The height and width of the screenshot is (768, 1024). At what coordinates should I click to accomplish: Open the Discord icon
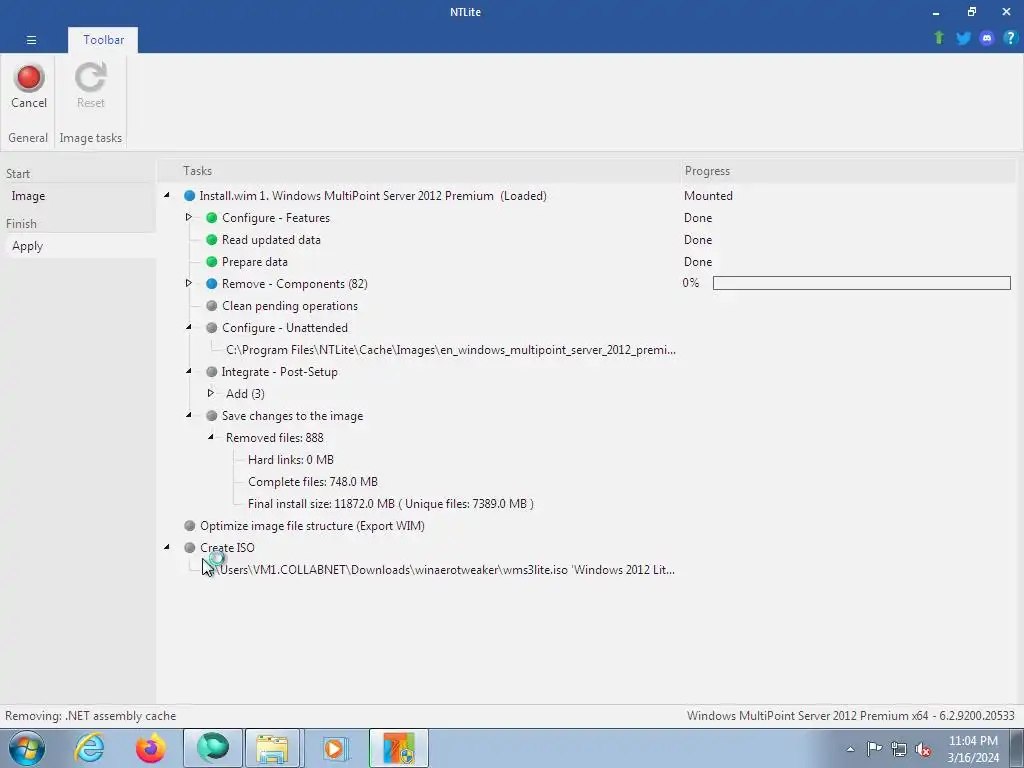click(987, 38)
